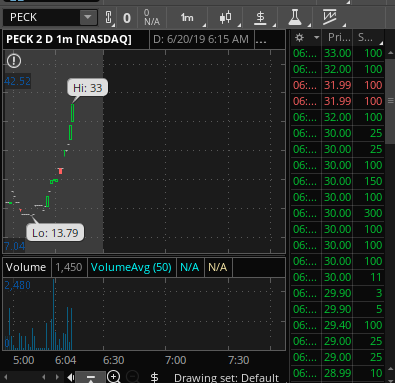Click the symbol link chain icon
The height and width of the screenshot is (383, 395).
click(108, 17)
